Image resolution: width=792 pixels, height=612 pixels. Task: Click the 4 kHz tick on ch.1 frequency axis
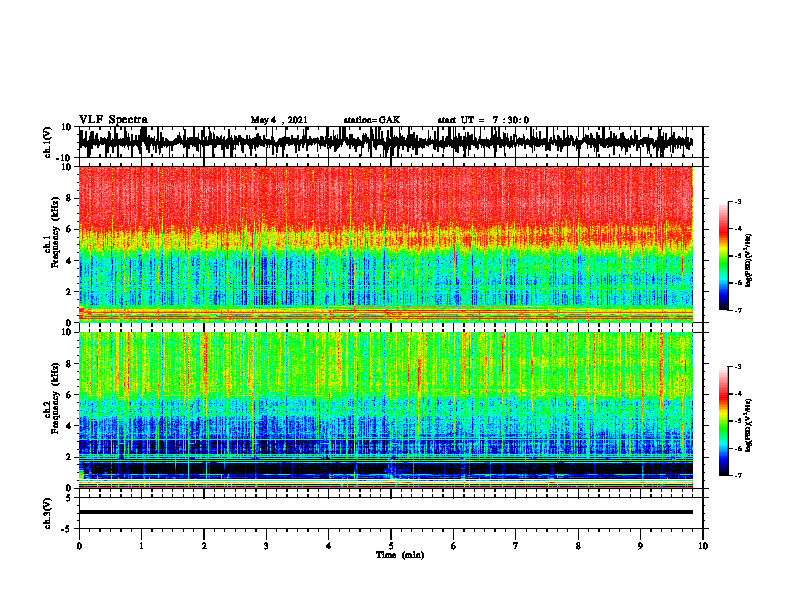click(69, 261)
